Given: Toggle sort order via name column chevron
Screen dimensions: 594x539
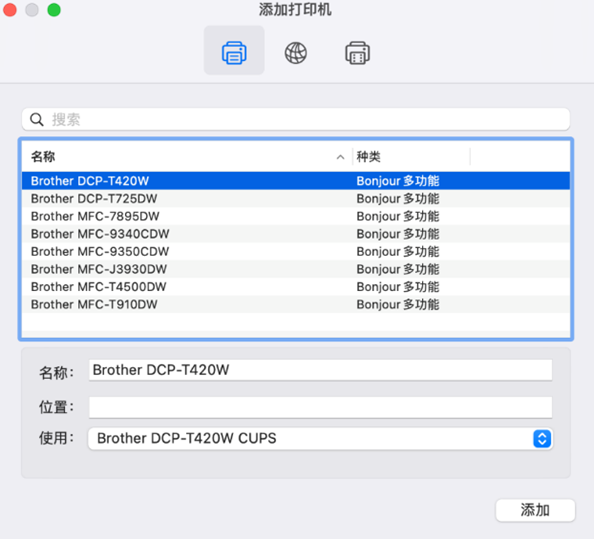Looking at the screenshot, I should (x=341, y=157).
